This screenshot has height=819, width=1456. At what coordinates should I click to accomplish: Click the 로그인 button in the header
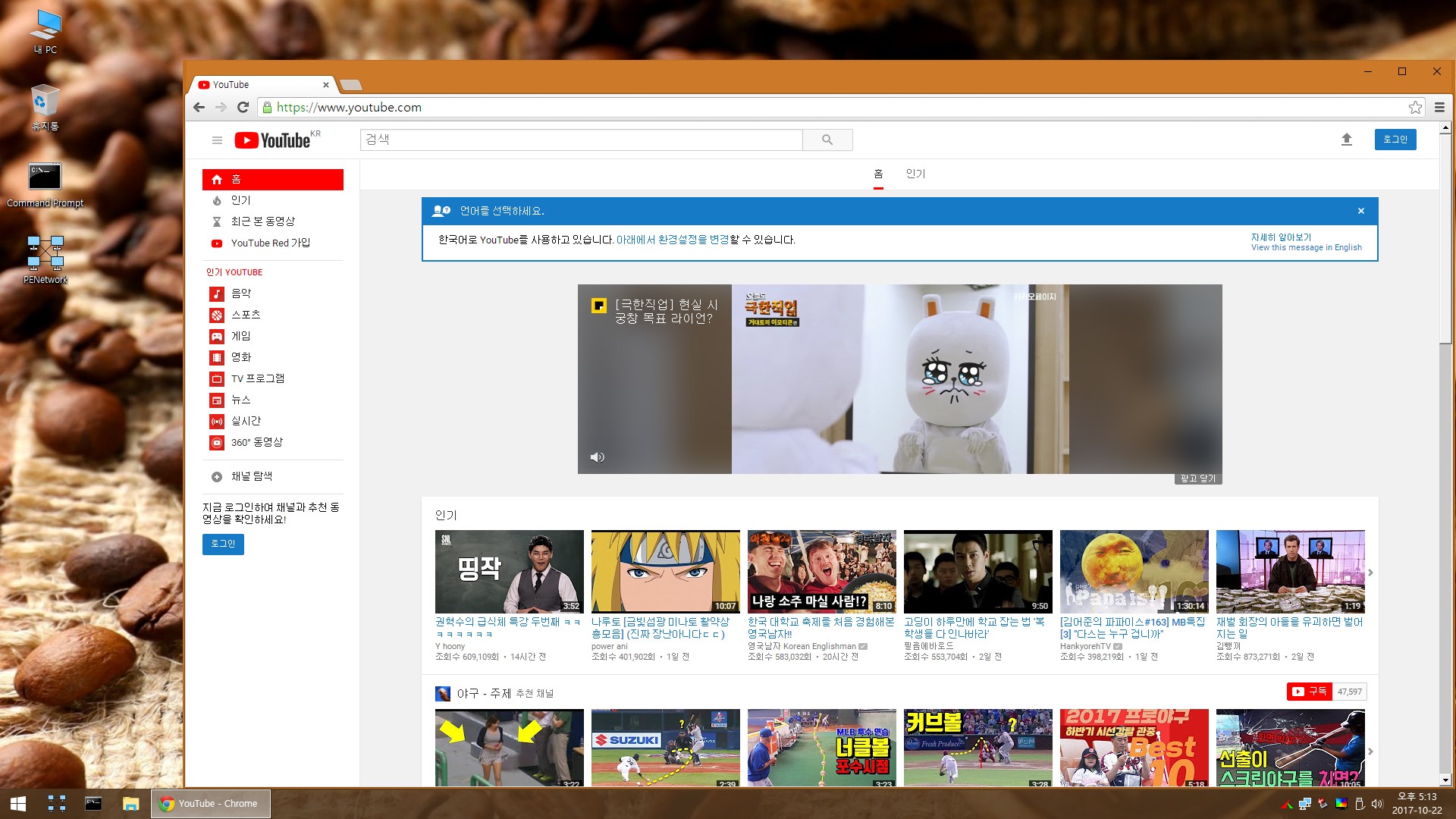[x=1395, y=140]
